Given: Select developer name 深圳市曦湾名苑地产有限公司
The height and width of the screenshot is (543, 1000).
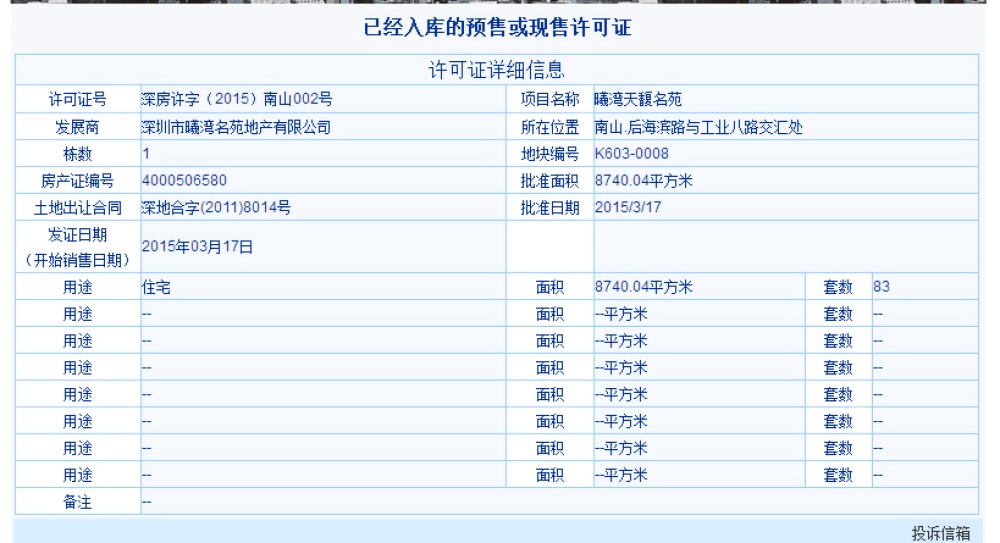Looking at the screenshot, I should (x=236, y=126).
